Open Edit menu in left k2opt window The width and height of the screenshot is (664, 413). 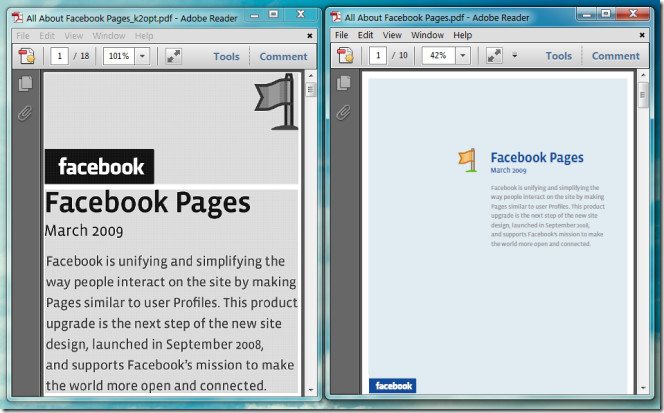click(47, 36)
